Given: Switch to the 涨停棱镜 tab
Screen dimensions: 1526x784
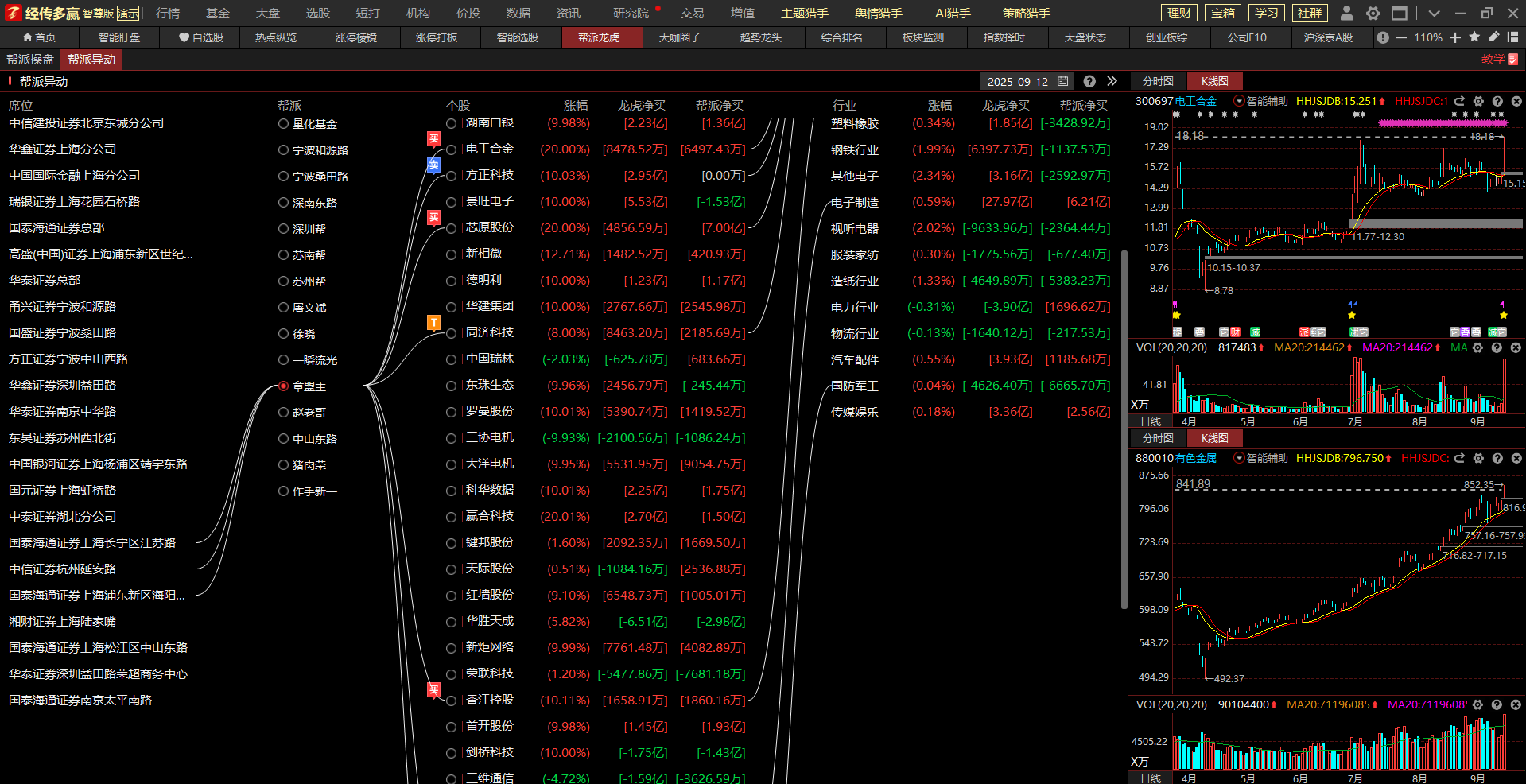Looking at the screenshot, I should tap(356, 37).
